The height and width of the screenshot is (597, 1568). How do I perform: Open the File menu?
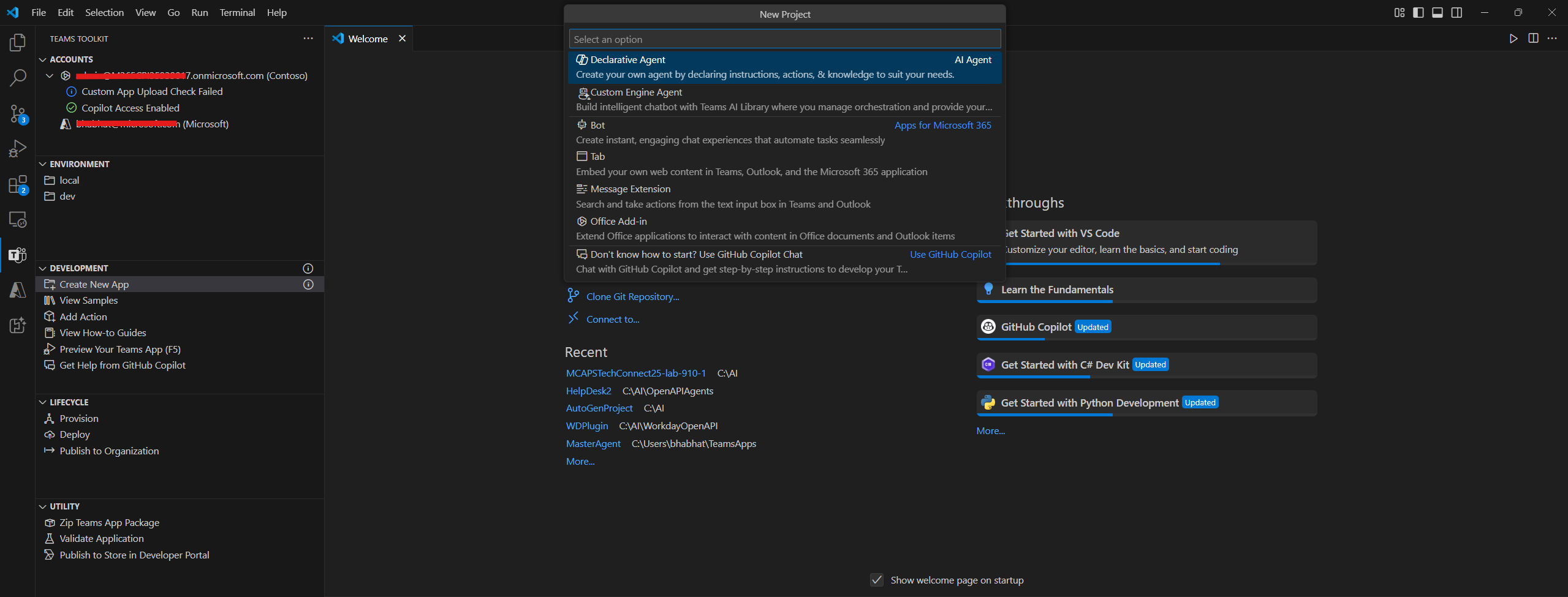tap(39, 12)
